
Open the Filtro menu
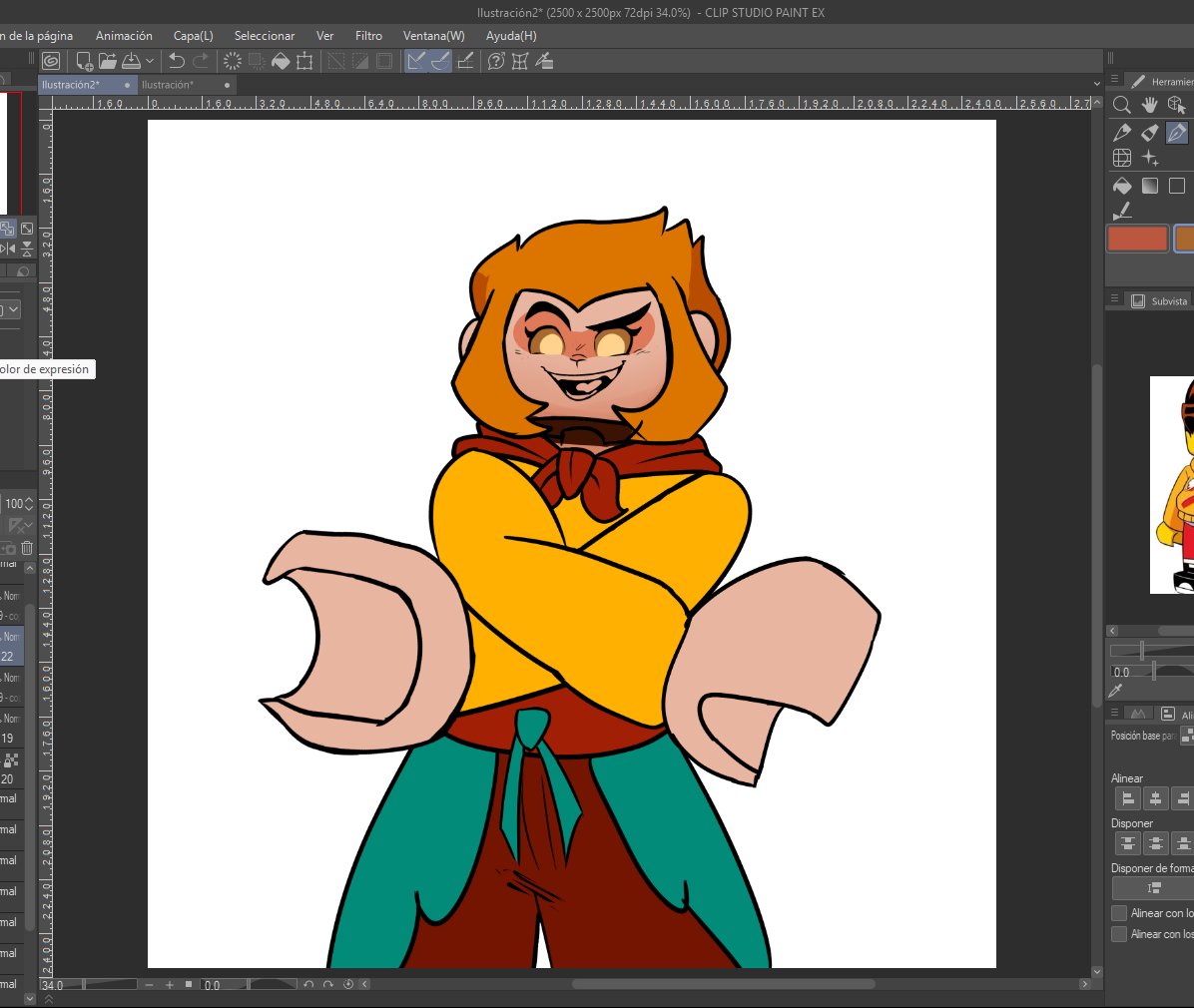[368, 36]
